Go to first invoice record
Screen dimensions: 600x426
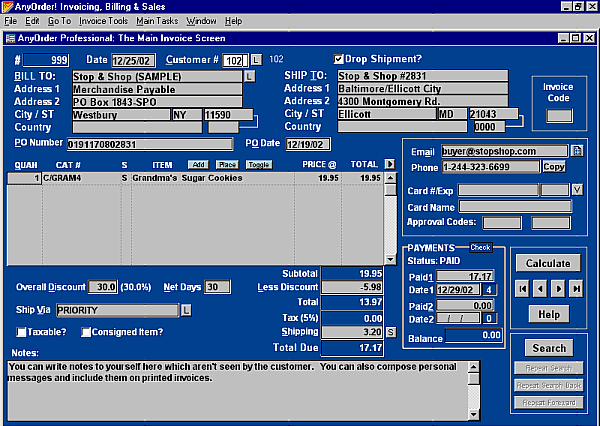[x=523, y=289]
